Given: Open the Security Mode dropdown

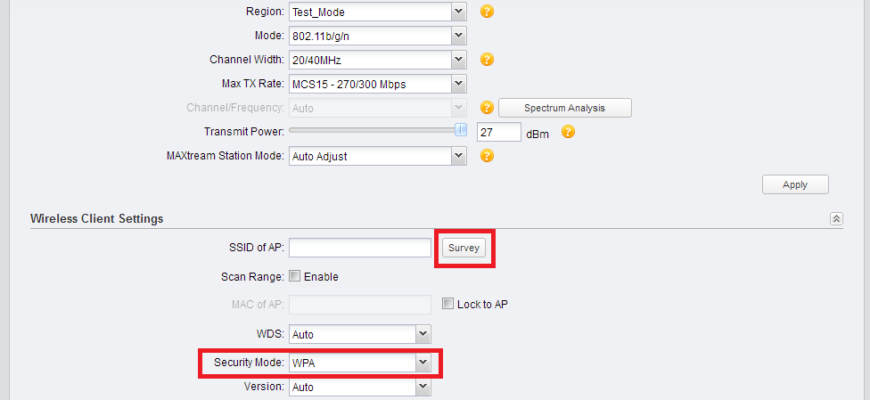Looking at the screenshot, I should 360,363.
